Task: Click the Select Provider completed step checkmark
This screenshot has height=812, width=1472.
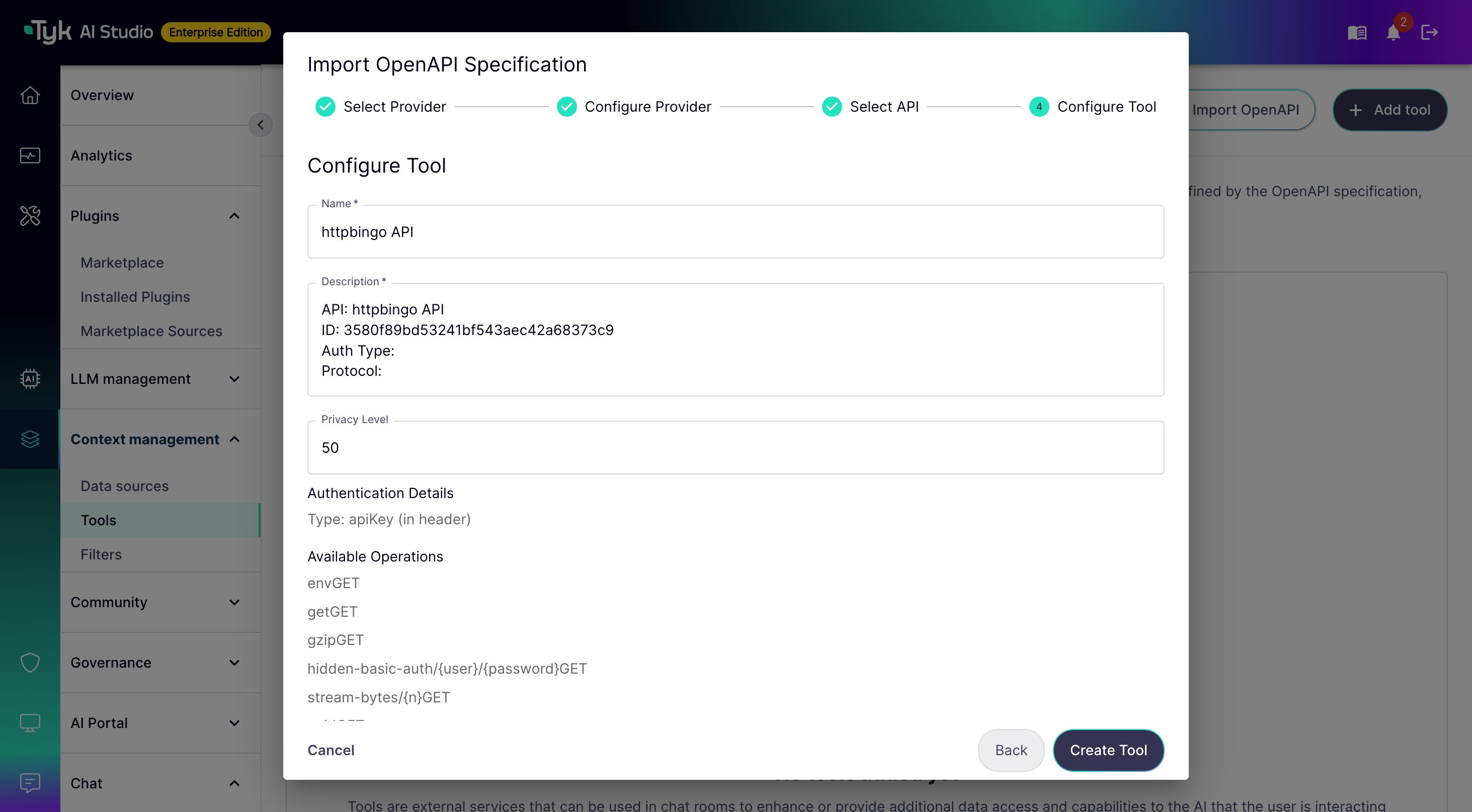Action: pos(325,107)
